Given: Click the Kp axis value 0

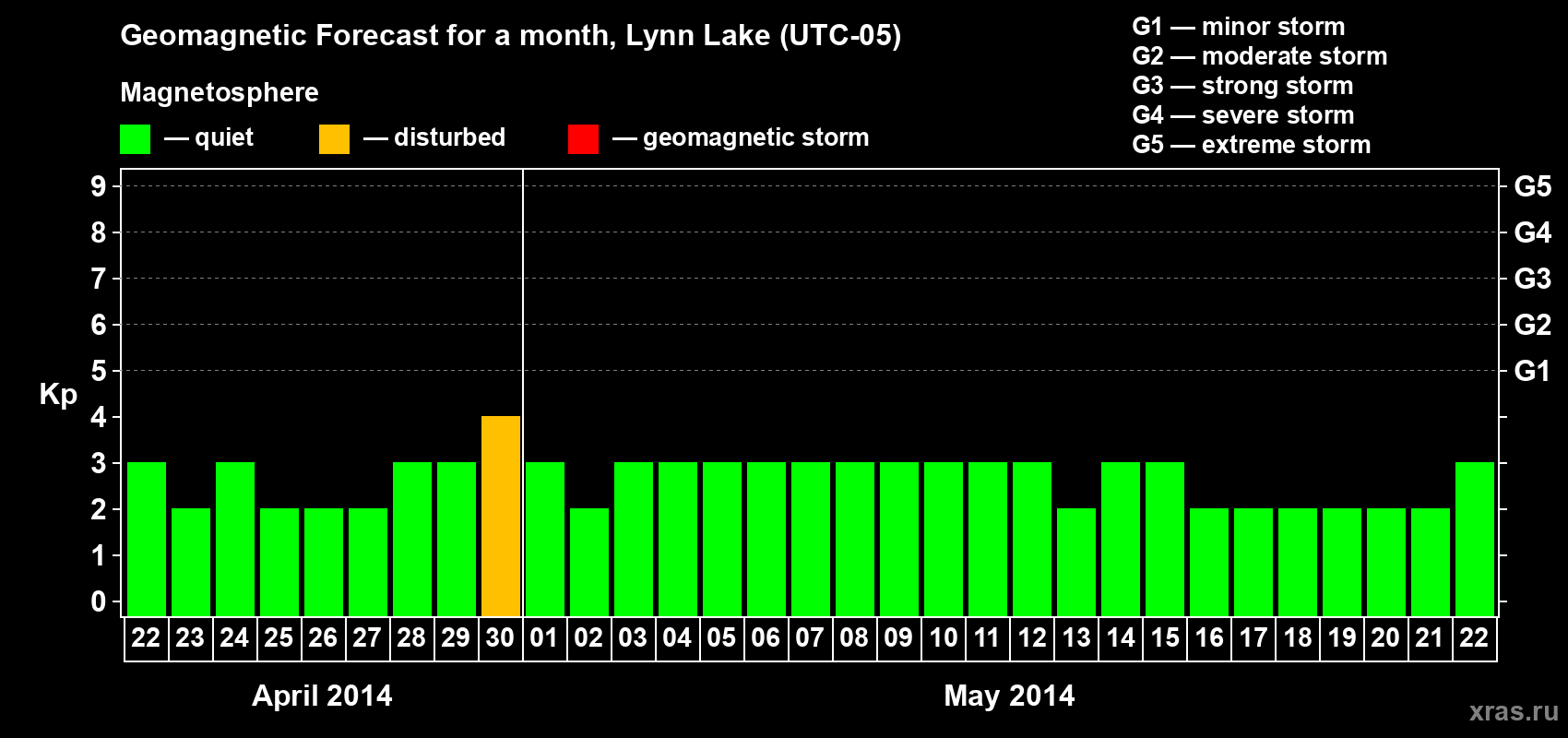Looking at the screenshot, I should pyautogui.click(x=99, y=601).
